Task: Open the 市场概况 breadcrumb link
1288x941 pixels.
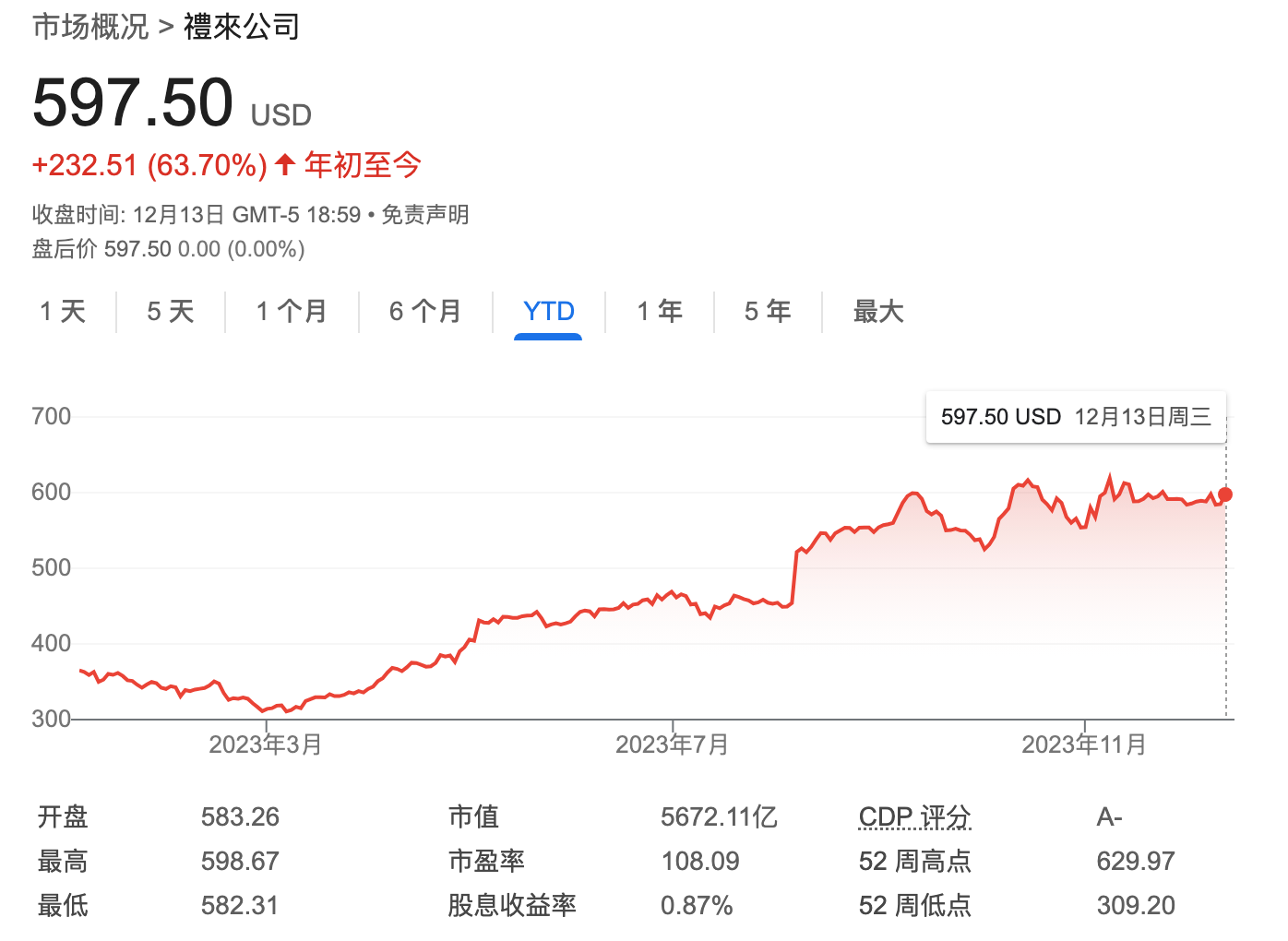Action: [x=90, y=27]
